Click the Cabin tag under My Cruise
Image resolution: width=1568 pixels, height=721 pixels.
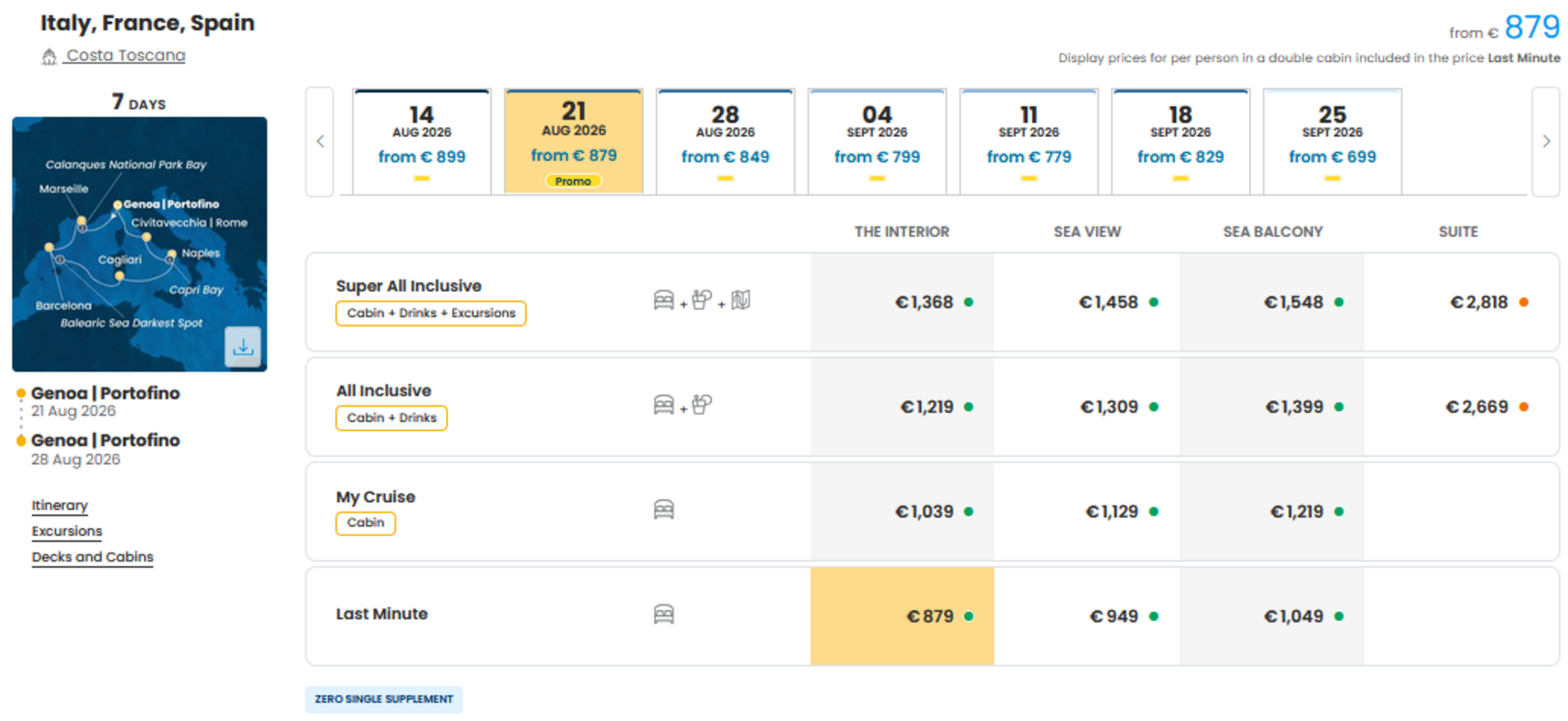coord(365,523)
